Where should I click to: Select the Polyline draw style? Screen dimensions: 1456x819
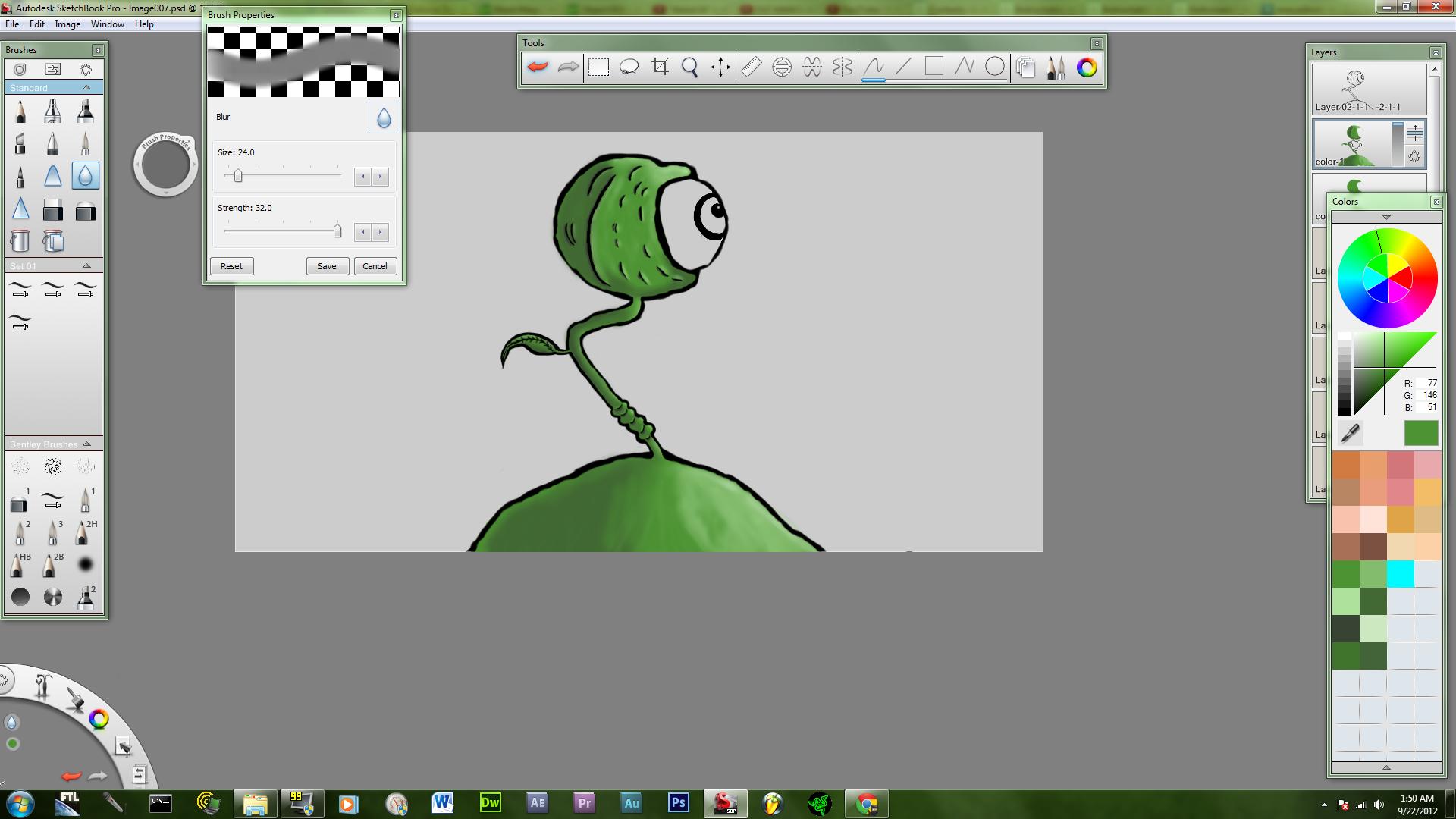coord(965,67)
